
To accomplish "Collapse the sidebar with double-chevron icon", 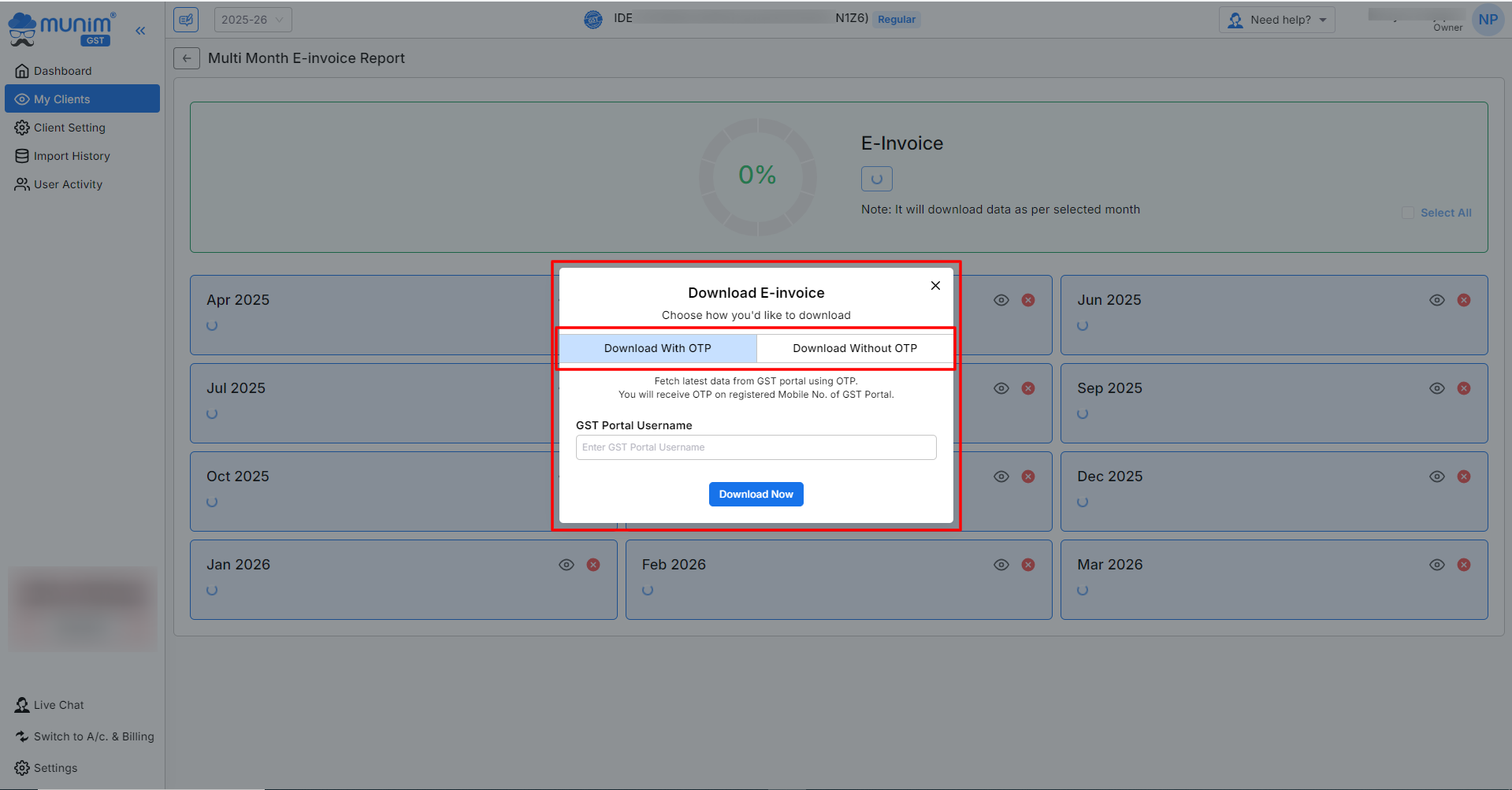I will [x=140, y=31].
